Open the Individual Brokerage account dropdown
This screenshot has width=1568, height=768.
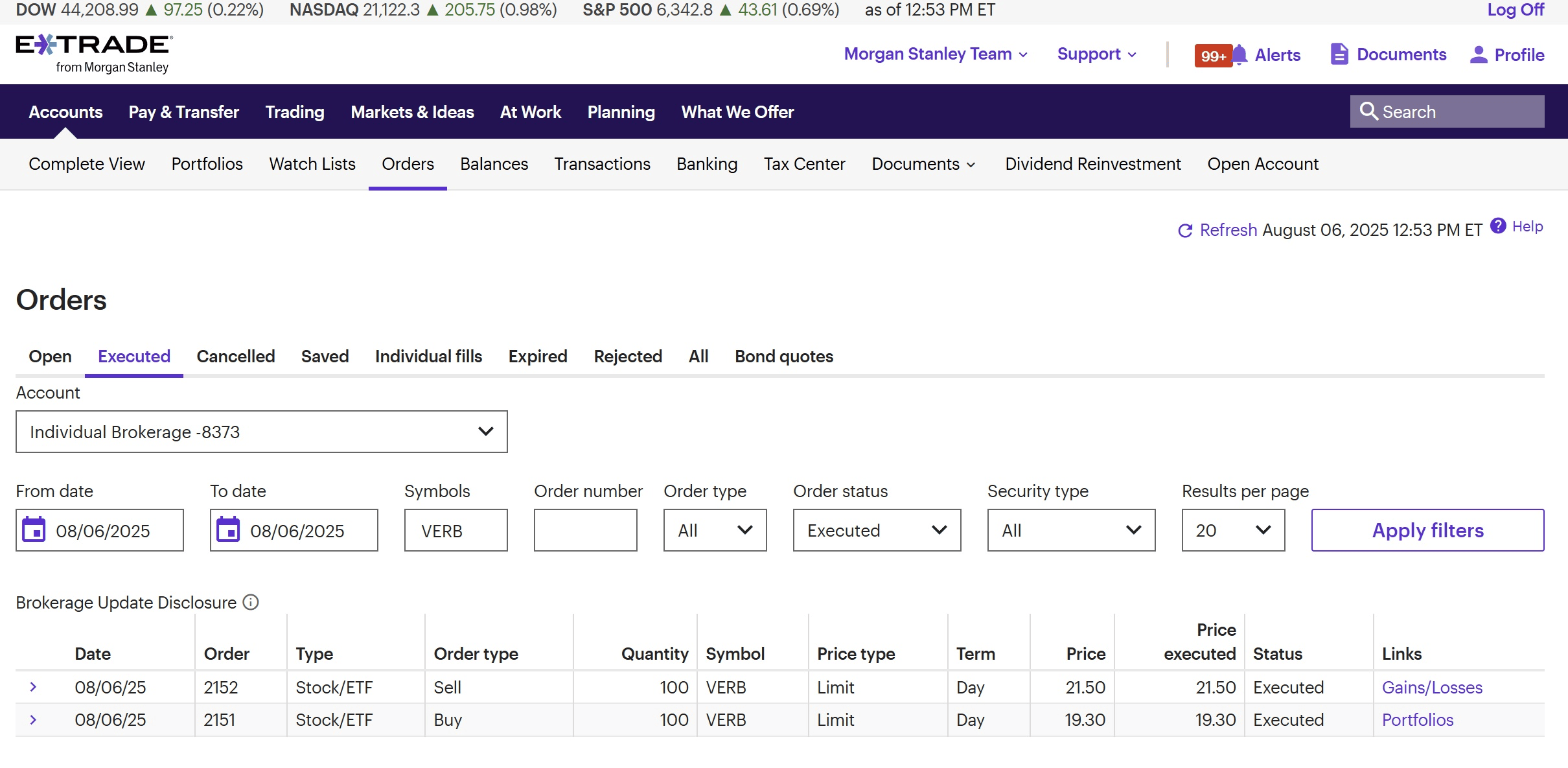[261, 432]
